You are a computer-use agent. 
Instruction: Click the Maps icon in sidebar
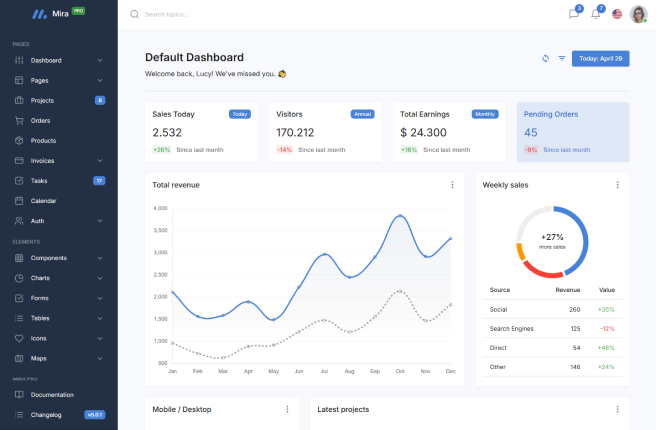[x=19, y=358]
